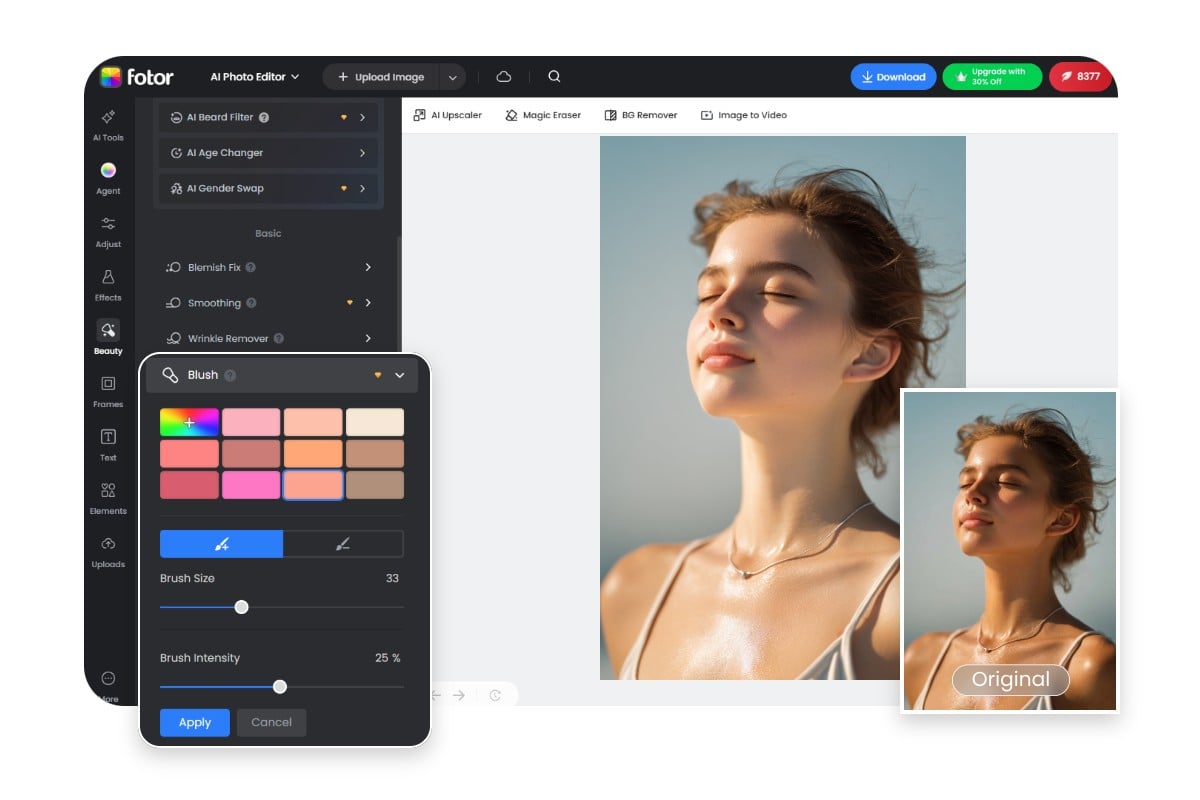Viewport: 1200px width, 800px height.
Task: Select the Image to Video tab
Action: coord(744,114)
